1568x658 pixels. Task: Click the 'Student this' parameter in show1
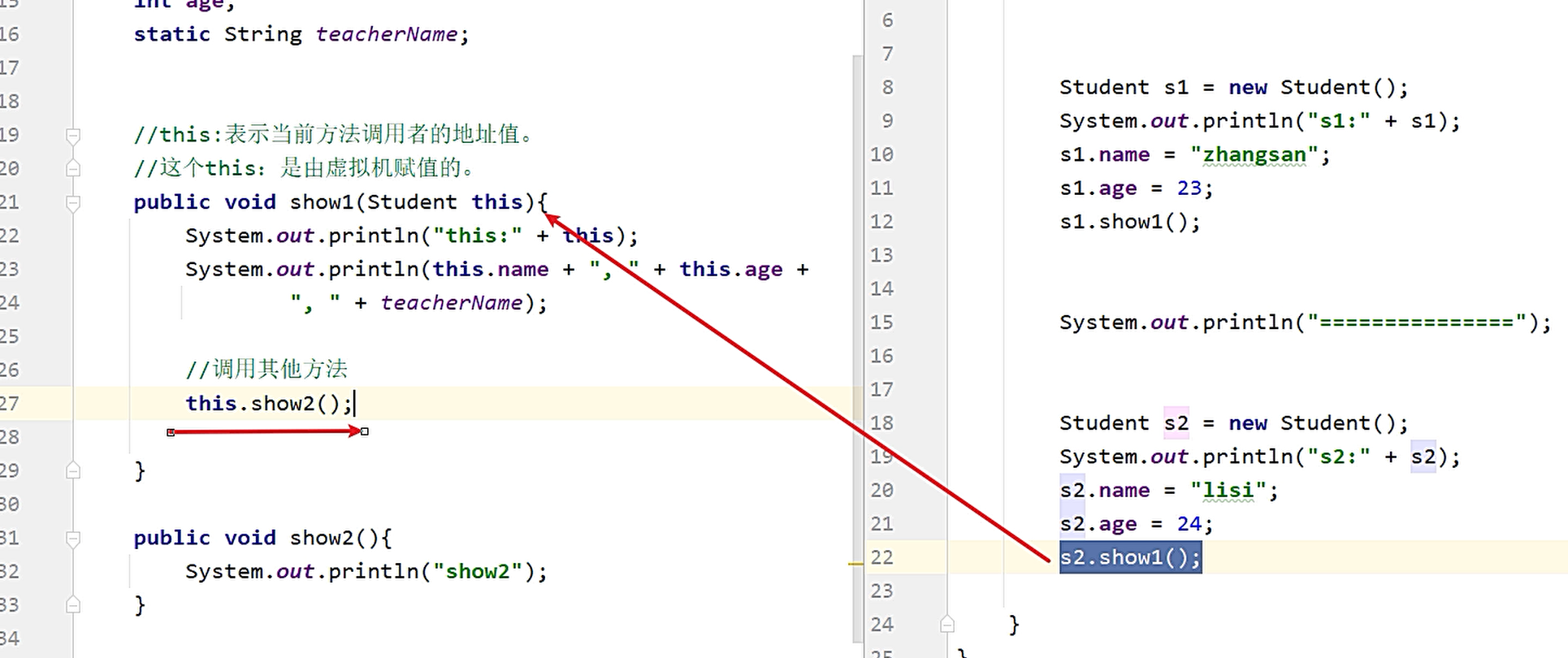(444, 201)
